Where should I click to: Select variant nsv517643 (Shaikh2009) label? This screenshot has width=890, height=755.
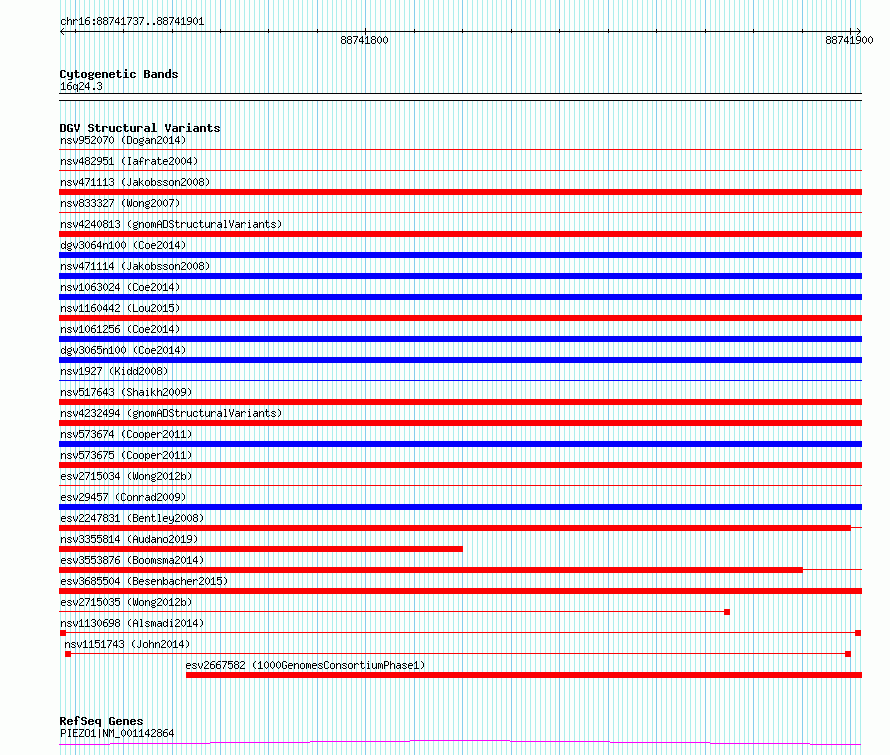(126, 392)
